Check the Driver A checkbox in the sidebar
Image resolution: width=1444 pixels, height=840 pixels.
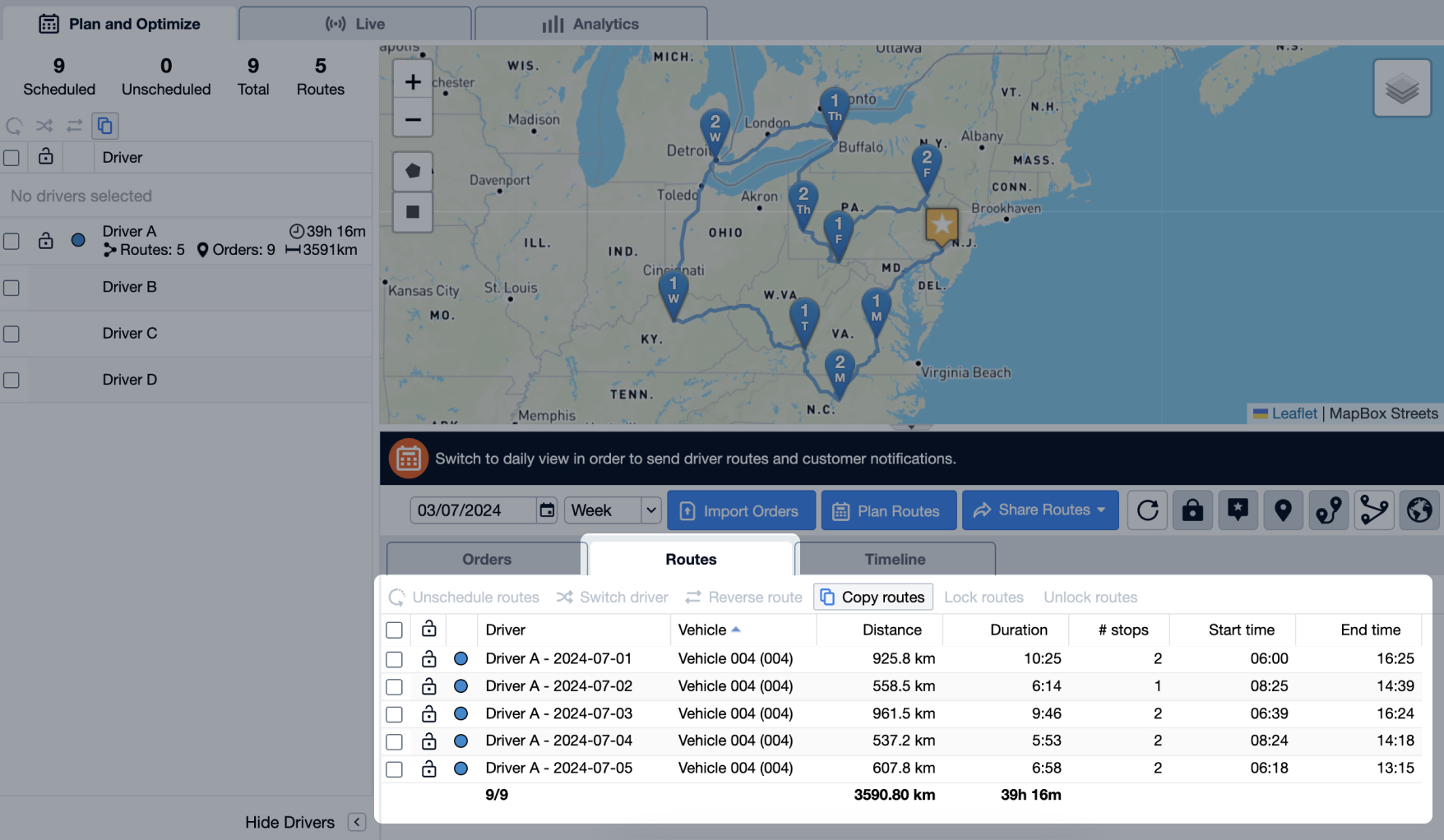point(12,241)
